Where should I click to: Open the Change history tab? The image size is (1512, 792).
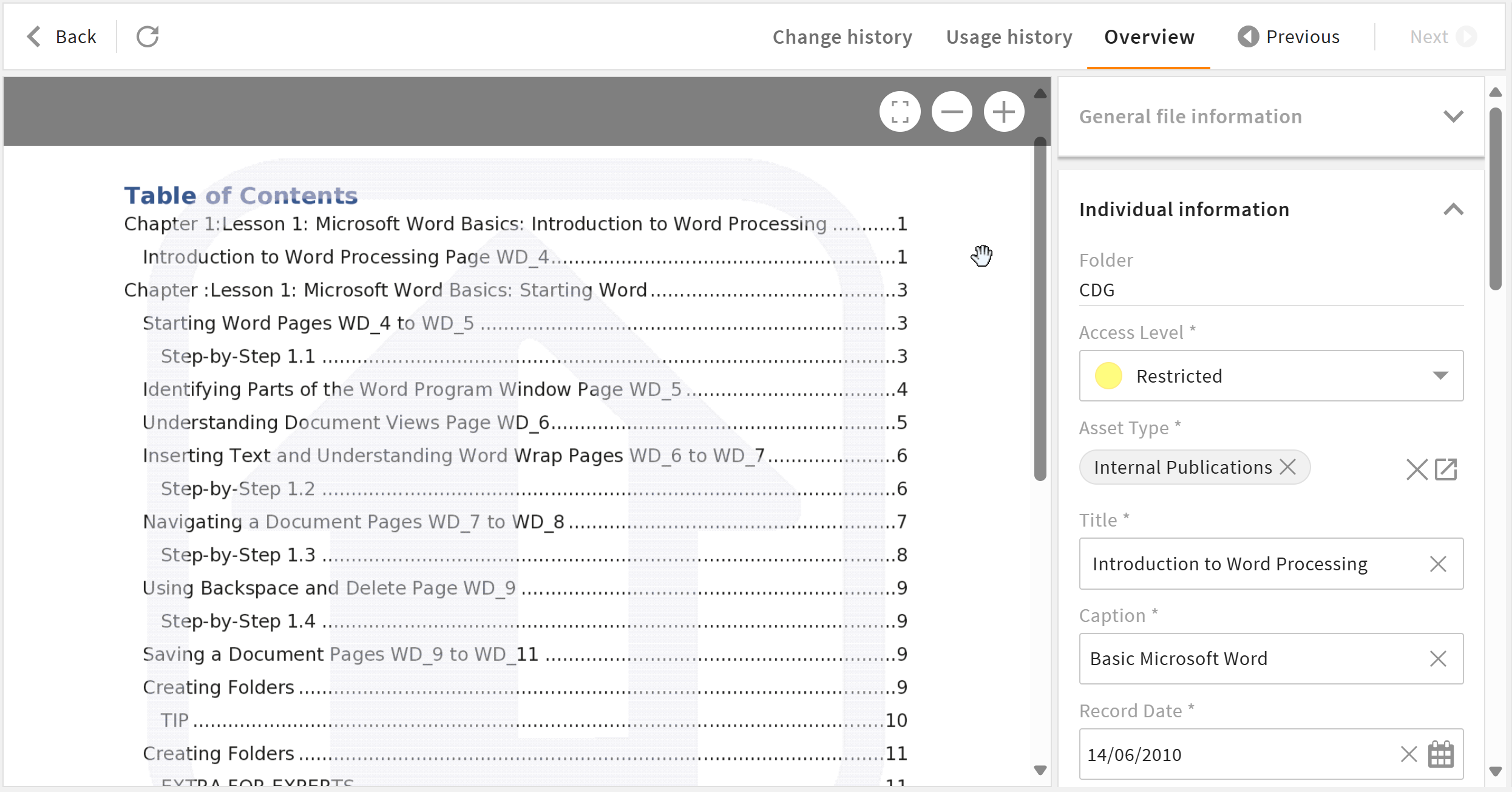click(842, 36)
